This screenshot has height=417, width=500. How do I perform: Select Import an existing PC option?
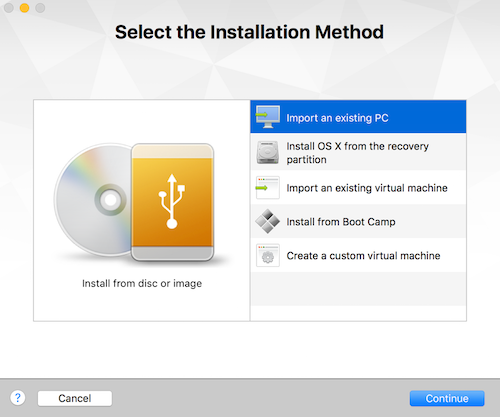358,117
